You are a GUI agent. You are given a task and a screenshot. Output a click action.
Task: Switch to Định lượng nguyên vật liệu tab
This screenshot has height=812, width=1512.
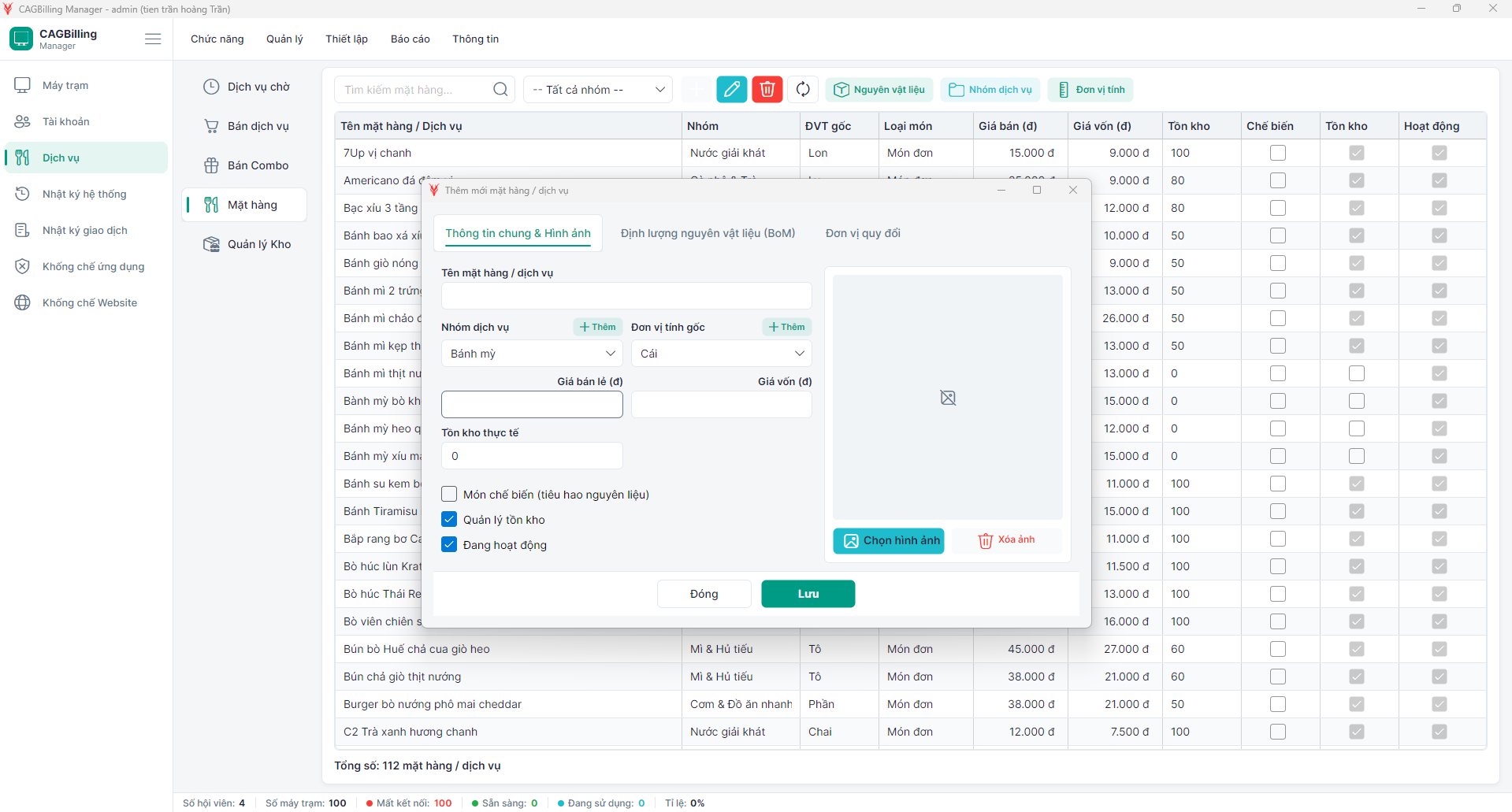pos(708,233)
